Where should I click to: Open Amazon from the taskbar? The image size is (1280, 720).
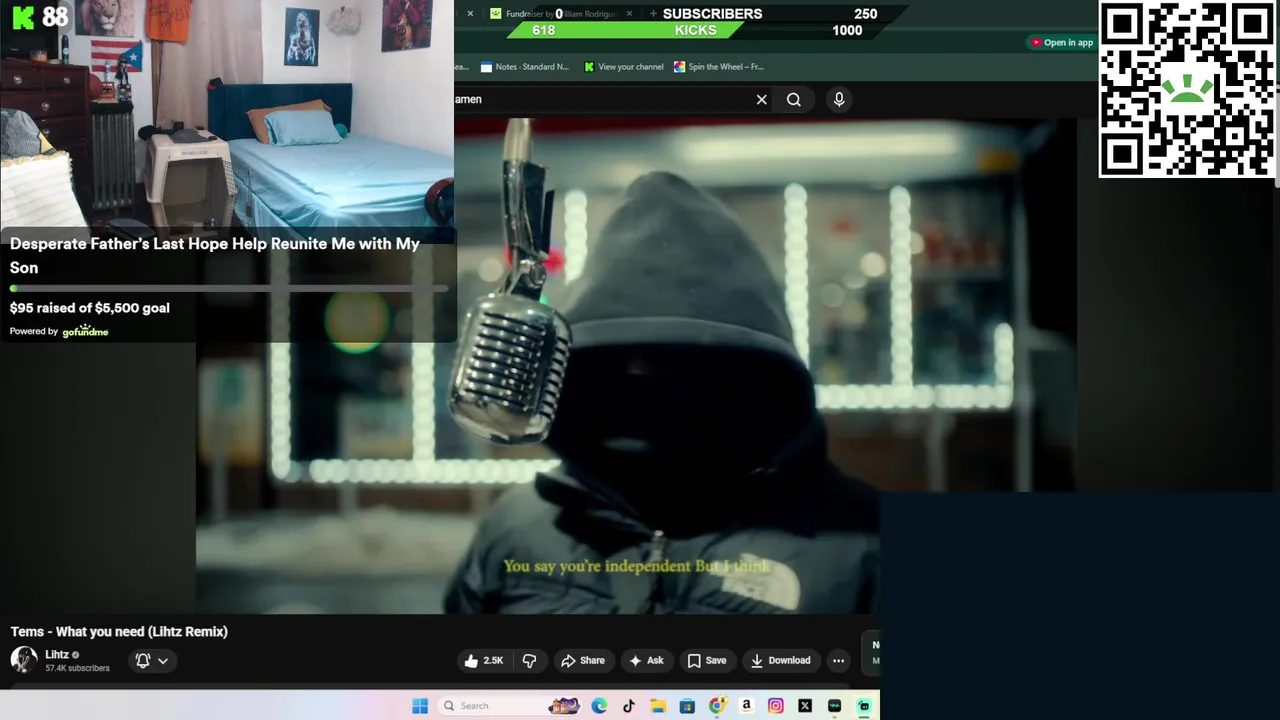[x=746, y=706]
